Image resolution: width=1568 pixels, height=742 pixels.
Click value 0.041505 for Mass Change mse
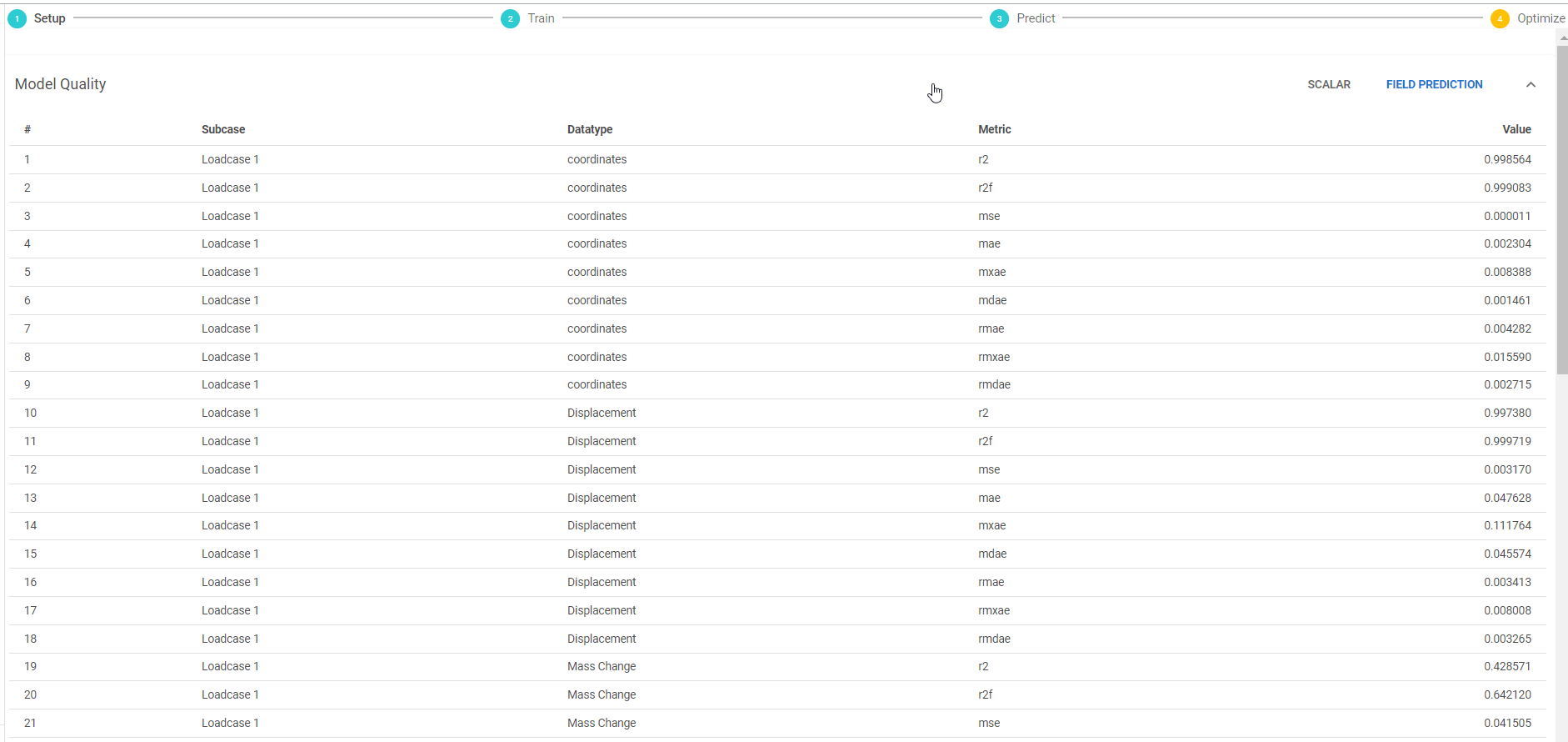click(x=1507, y=723)
